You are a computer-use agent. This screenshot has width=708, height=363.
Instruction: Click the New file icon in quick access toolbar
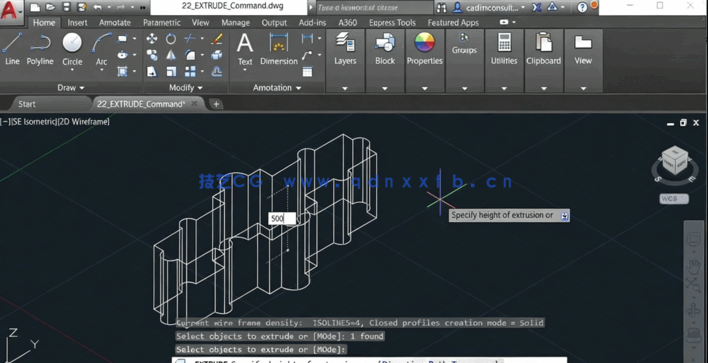35,7
